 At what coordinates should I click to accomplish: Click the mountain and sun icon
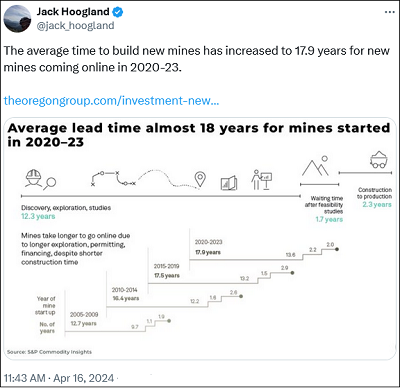pyautogui.click(x=315, y=166)
